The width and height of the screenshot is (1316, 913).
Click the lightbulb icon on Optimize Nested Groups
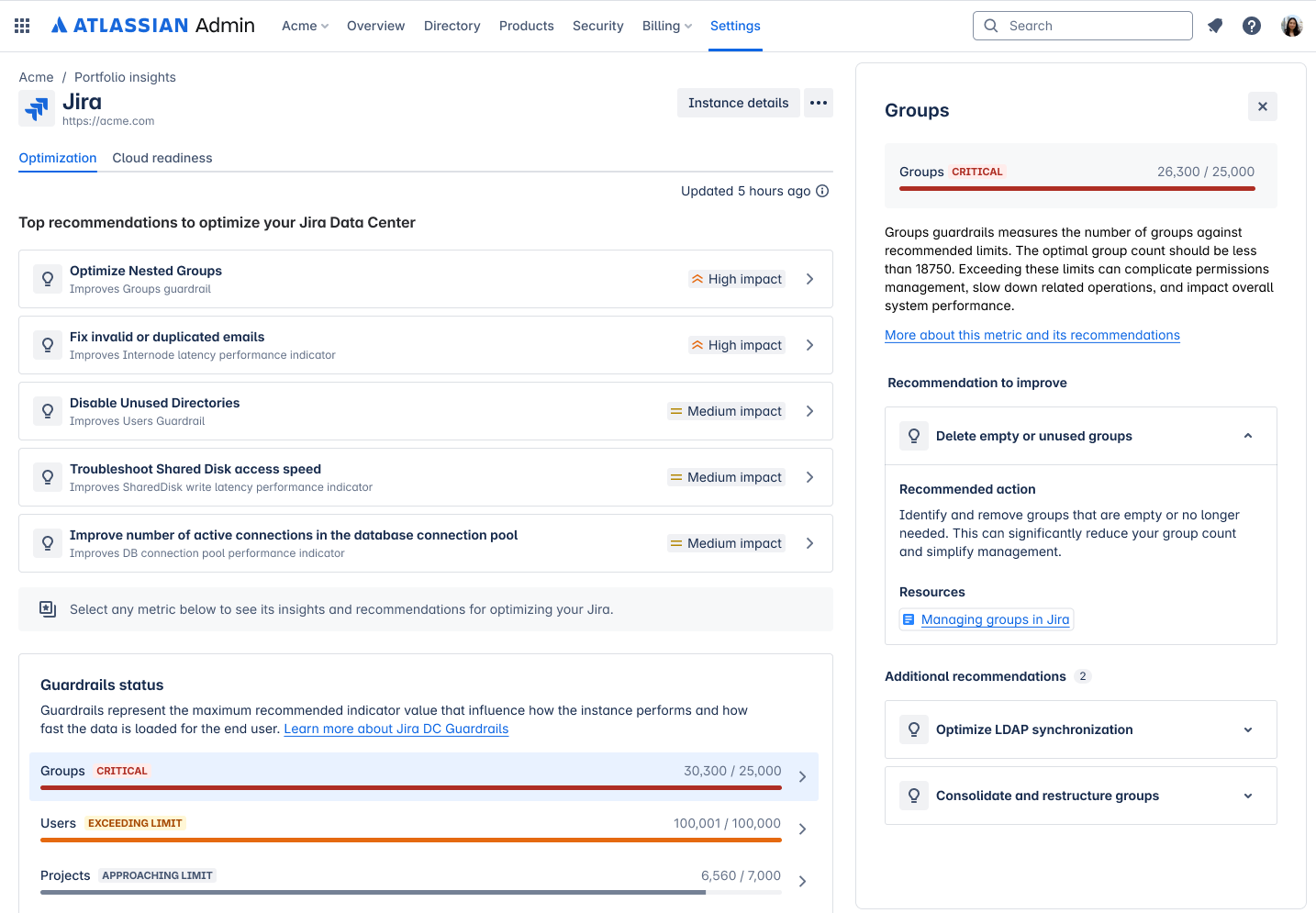47,278
